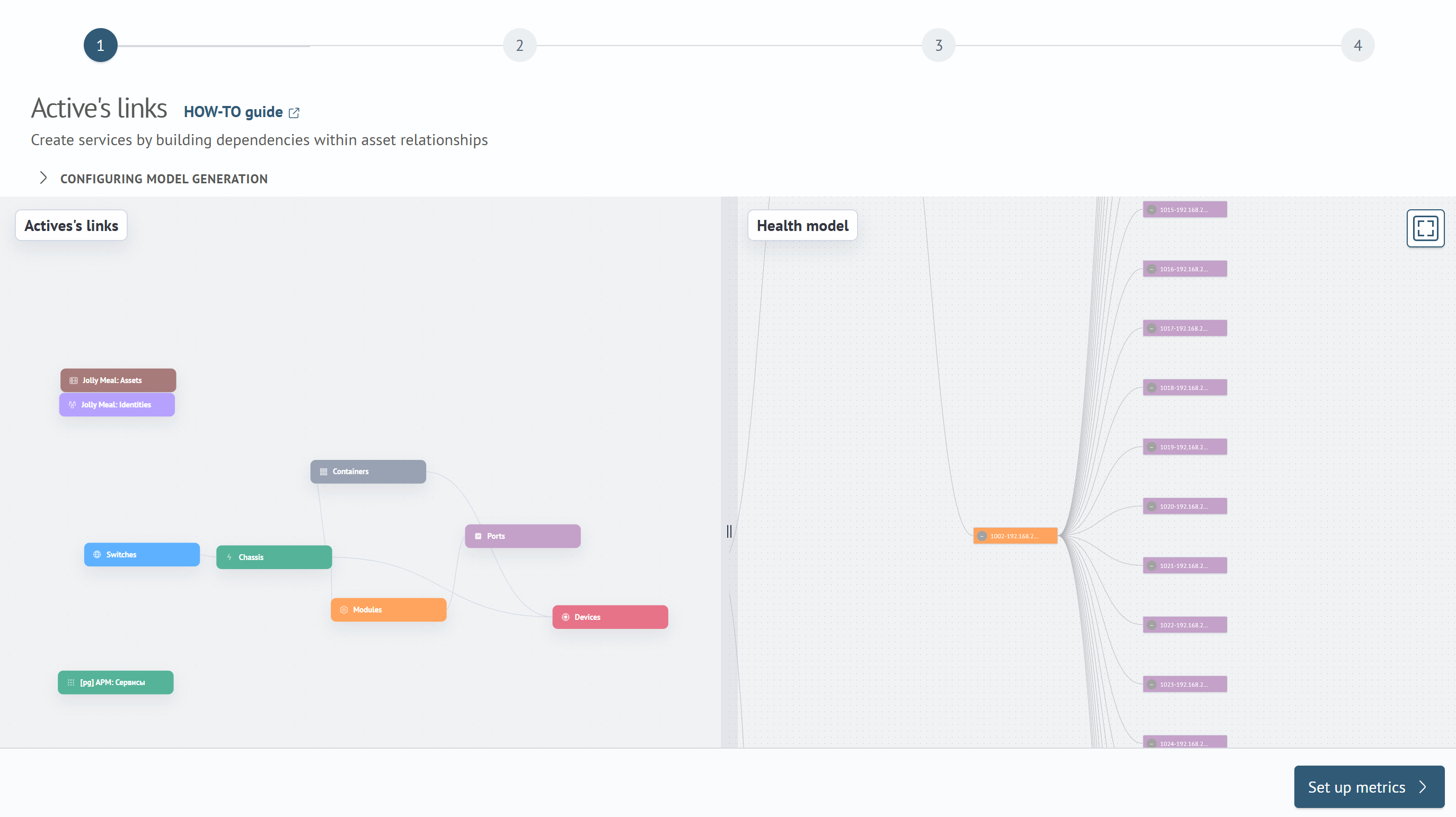This screenshot has width=1456, height=817.
Task: Select the 1016-192.168.2... node label
Action: (1184, 269)
